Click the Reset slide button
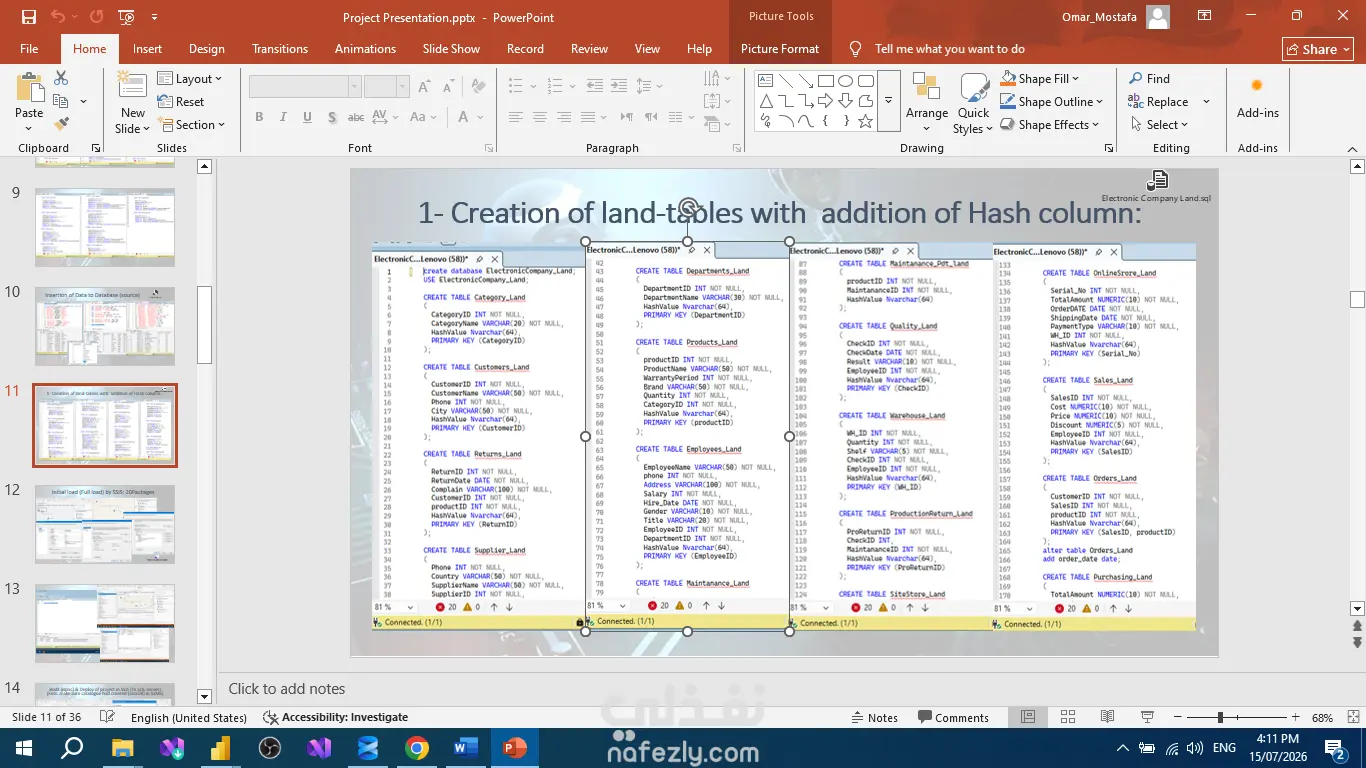Image resolution: width=1366 pixels, height=768 pixels. click(181, 102)
